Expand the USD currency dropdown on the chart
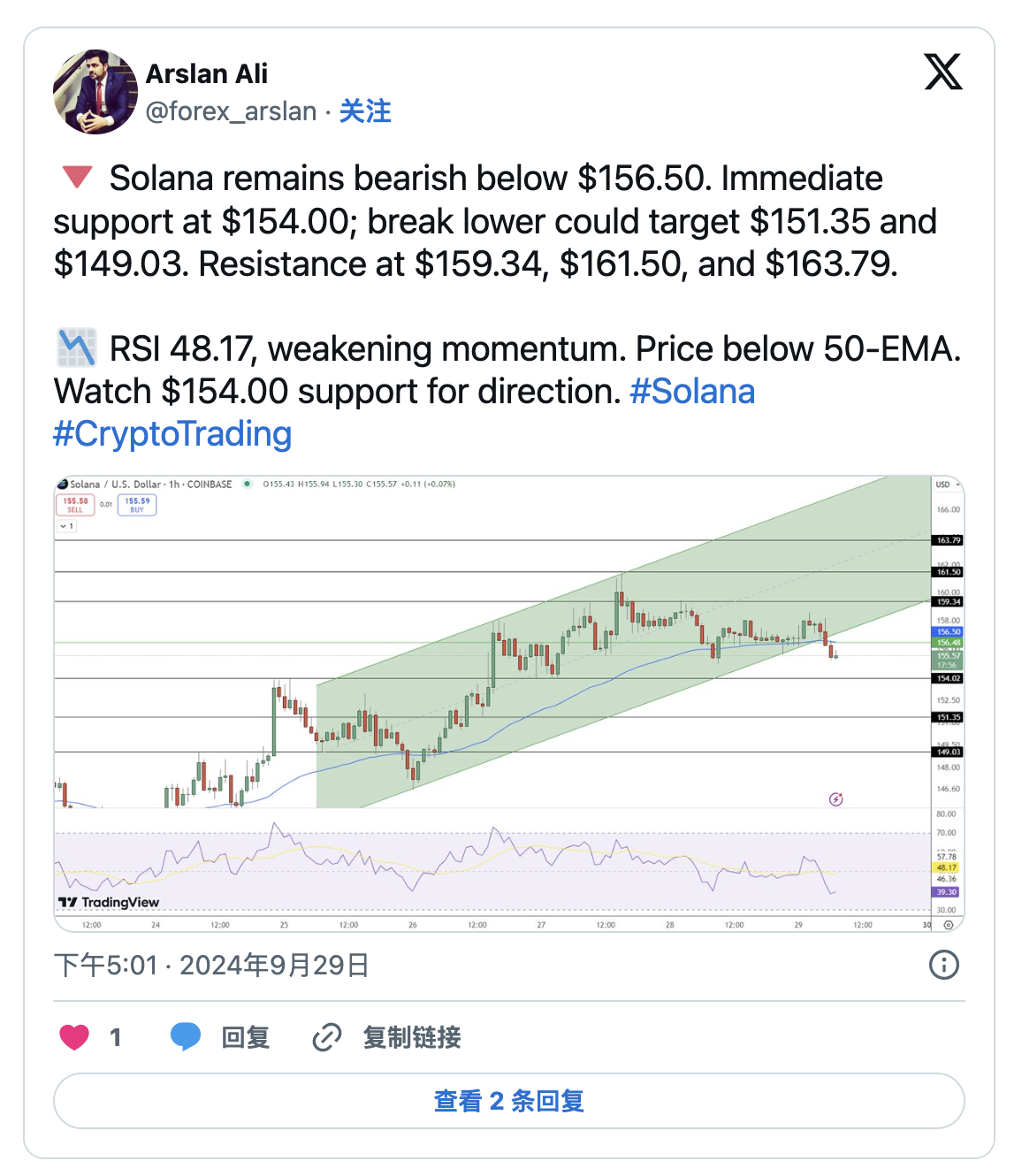The height and width of the screenshot is (1176, 1022). [948, 485]
